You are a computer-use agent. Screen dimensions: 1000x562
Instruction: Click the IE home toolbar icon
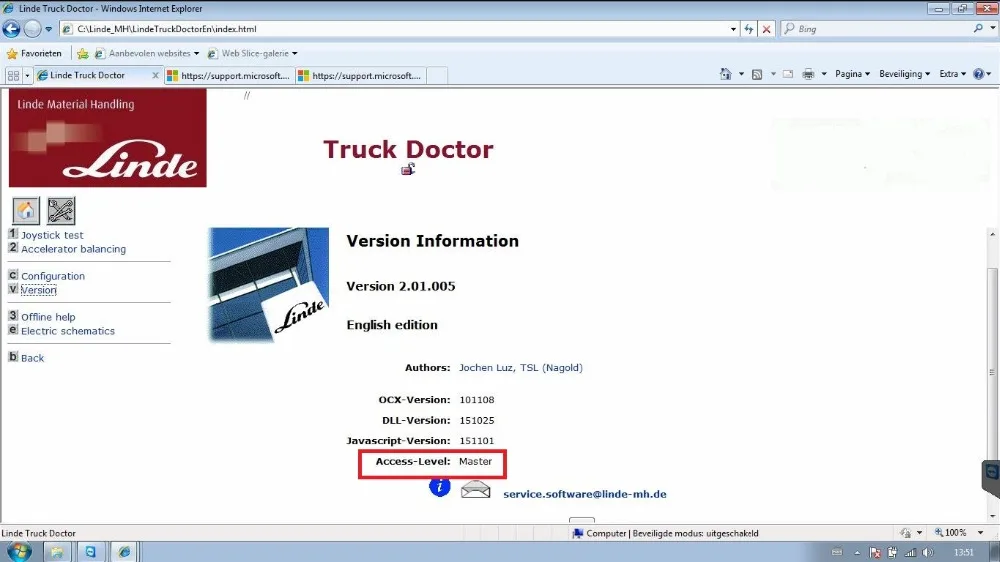click(x=726, y=74)
